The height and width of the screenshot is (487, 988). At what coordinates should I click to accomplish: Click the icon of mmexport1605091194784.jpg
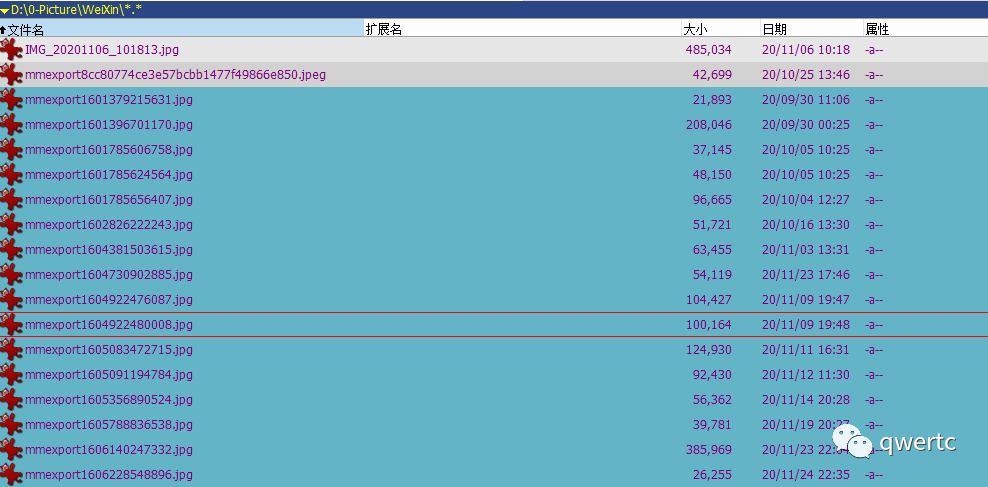coord(11,375)
